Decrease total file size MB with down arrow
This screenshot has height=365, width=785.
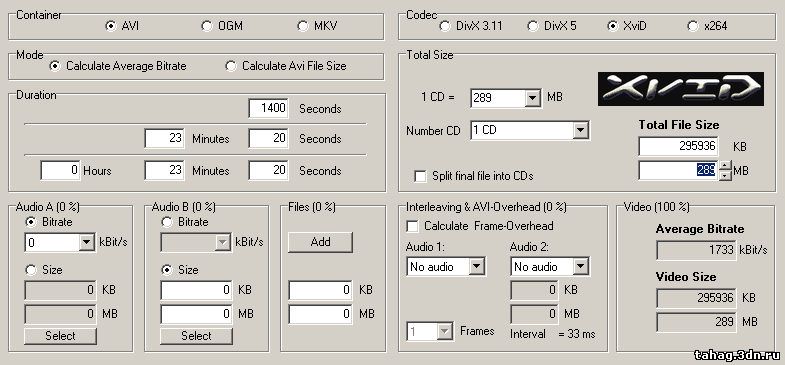click(x=725, y=176)
